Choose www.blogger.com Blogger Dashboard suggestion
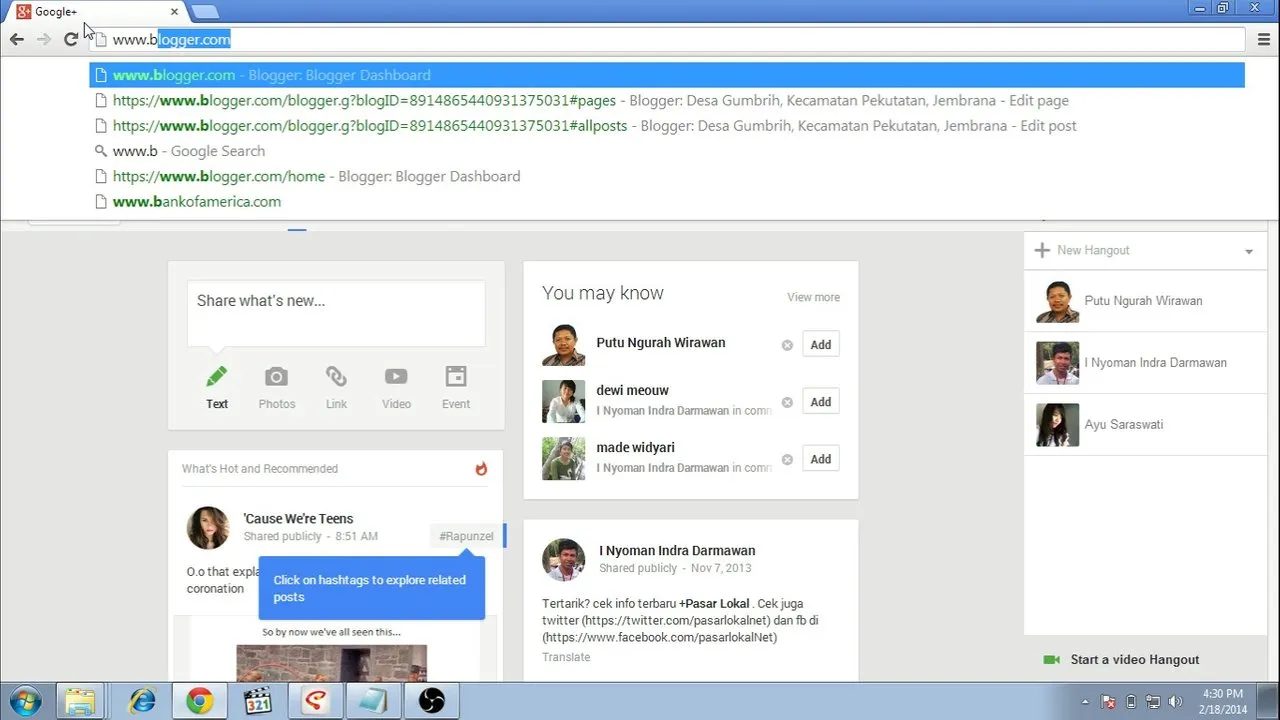This screenshot has width=1280, height=720. pyautogui.click(x=667, y=75)
